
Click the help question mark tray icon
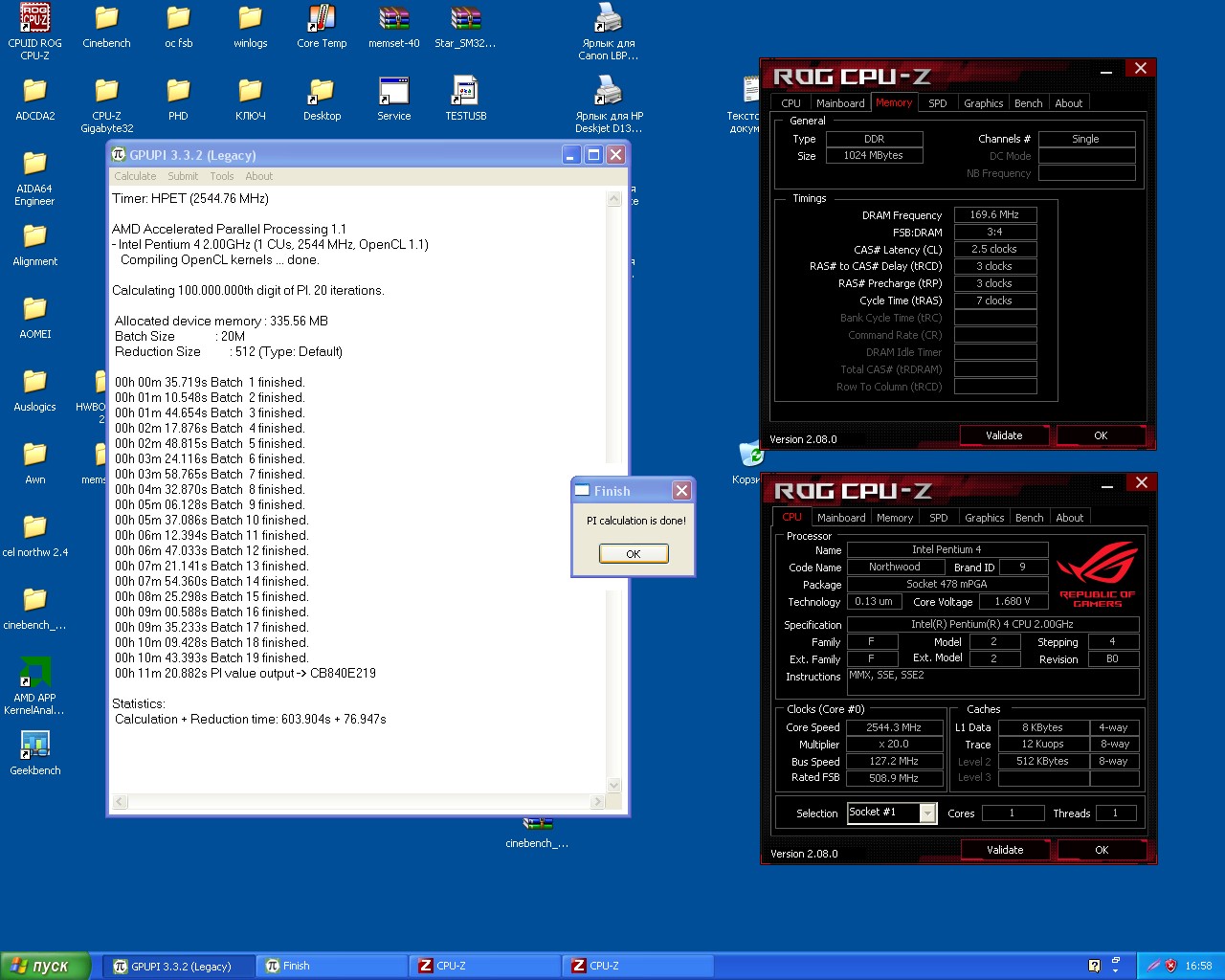click(1094, 966)
